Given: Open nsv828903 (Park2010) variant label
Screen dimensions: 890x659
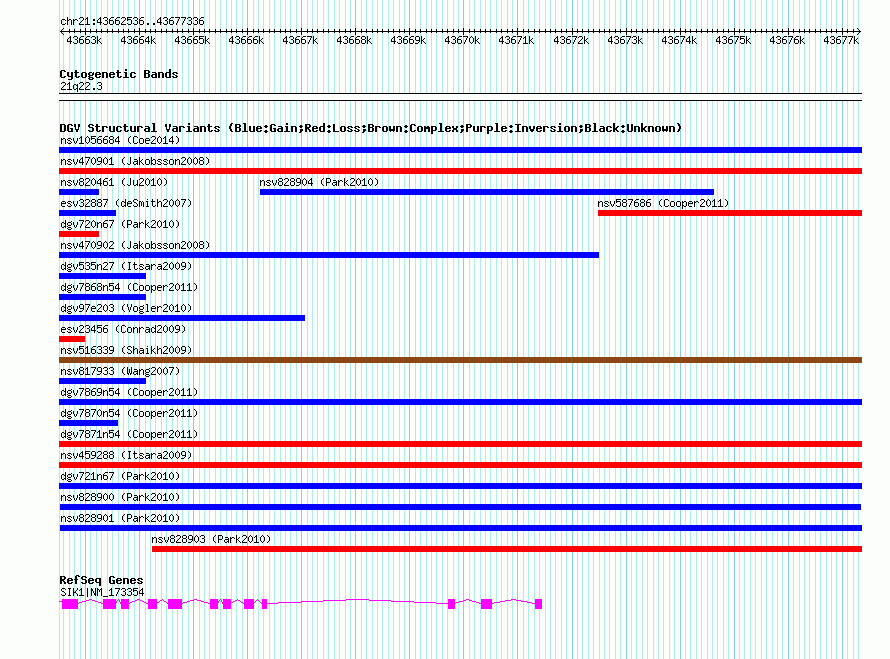Looking at the screenshot, I should (211, 539).
